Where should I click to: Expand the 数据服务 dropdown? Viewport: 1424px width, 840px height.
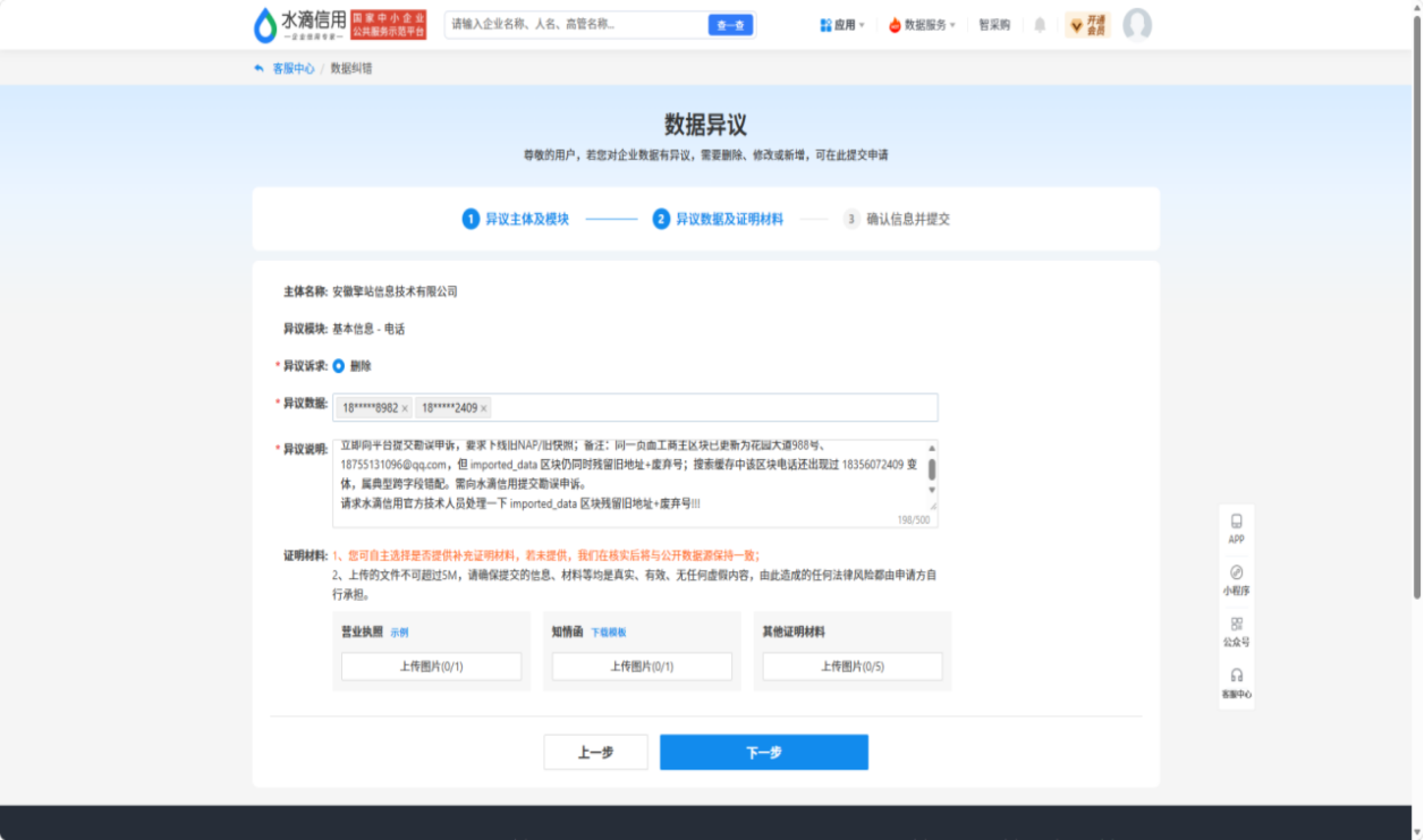922,25
